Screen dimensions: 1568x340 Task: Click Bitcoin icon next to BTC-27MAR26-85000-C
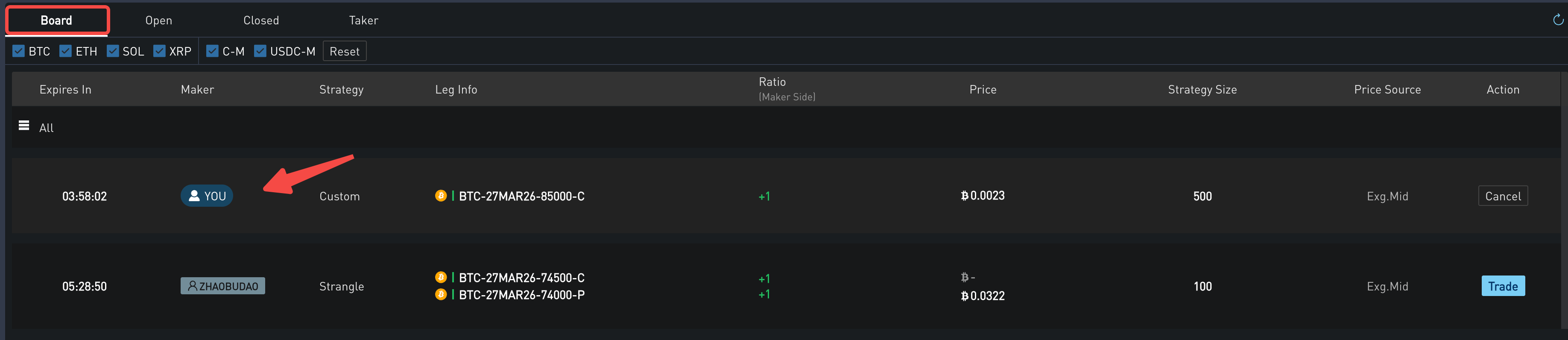tap(441, 196)
